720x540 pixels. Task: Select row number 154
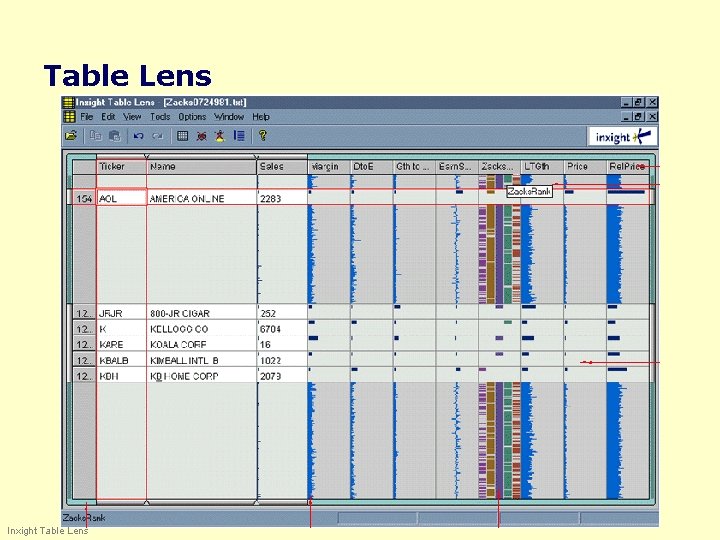84,198
